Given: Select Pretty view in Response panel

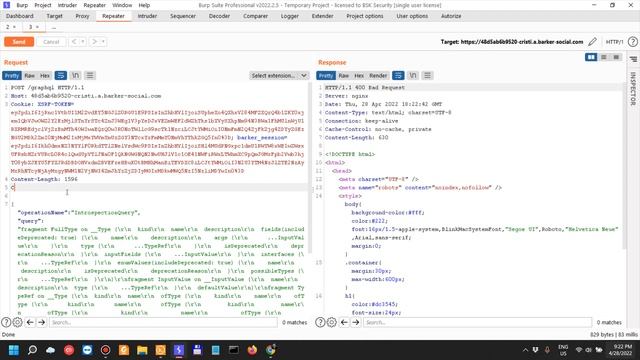Looking at the screenshot, I should [x=326, y=76].
